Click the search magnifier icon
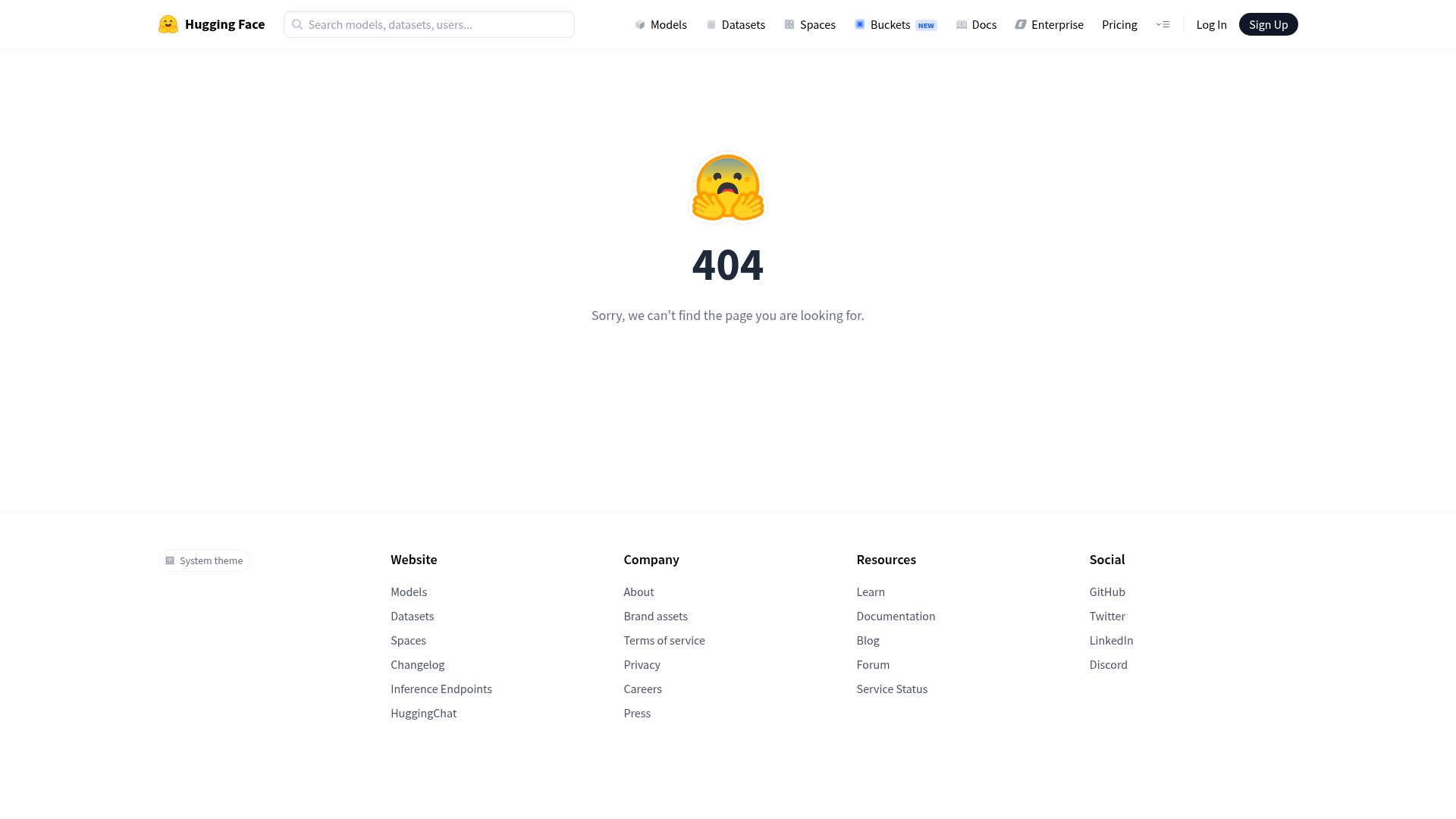The width and height of the screenshot is (1456, 819). tap(297, 24)
